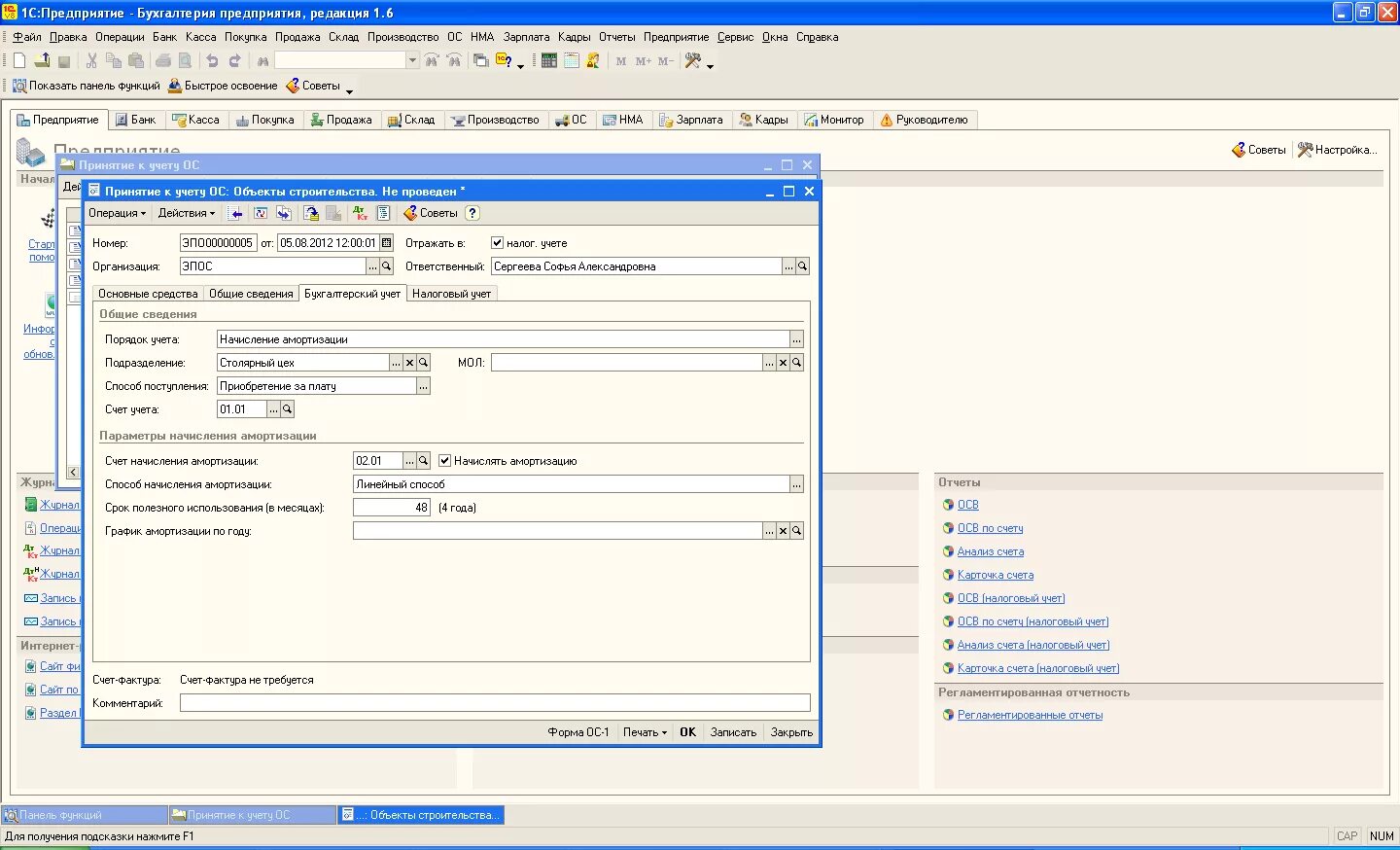The height and width of the screenshot is (850, 1400).
Task: Open magnifier beside График амортизации по году
Action: click(x=796, y=531)
